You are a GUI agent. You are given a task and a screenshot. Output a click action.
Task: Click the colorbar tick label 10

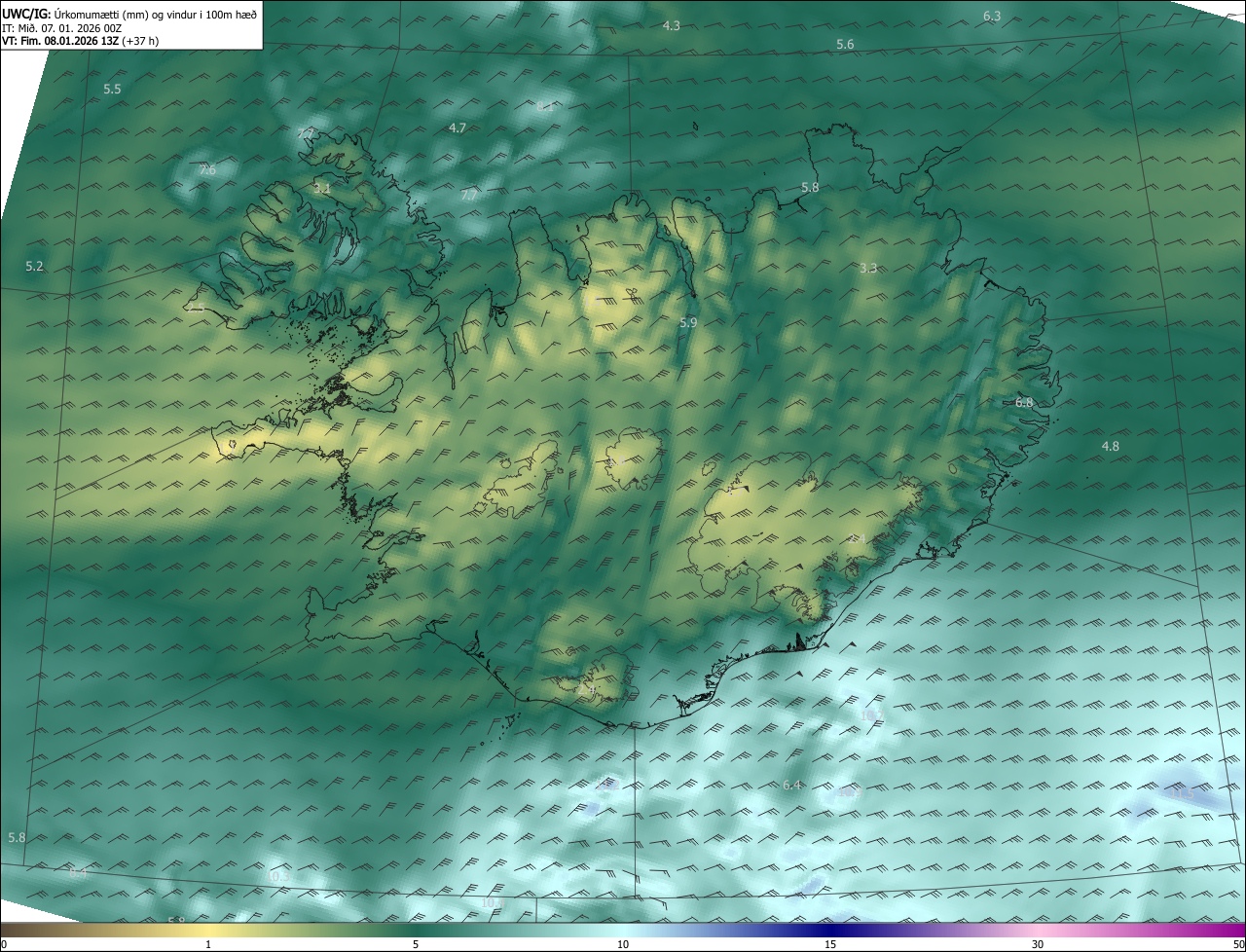click(623, 944)
